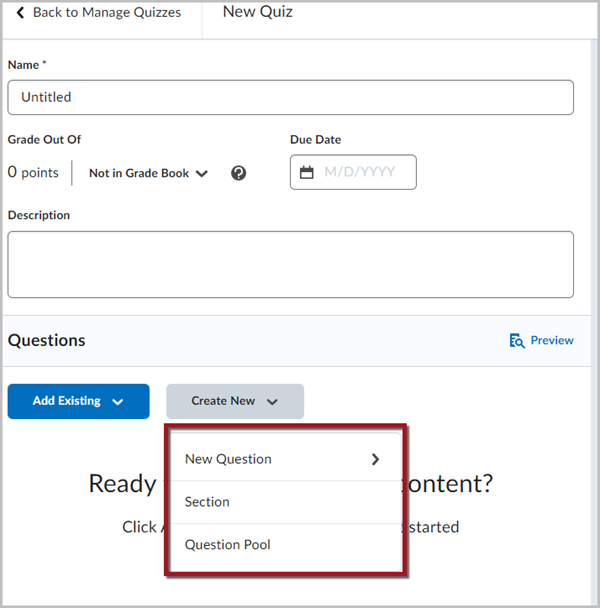
Task: Click the Preview magnifier icon
Action: 517,341
